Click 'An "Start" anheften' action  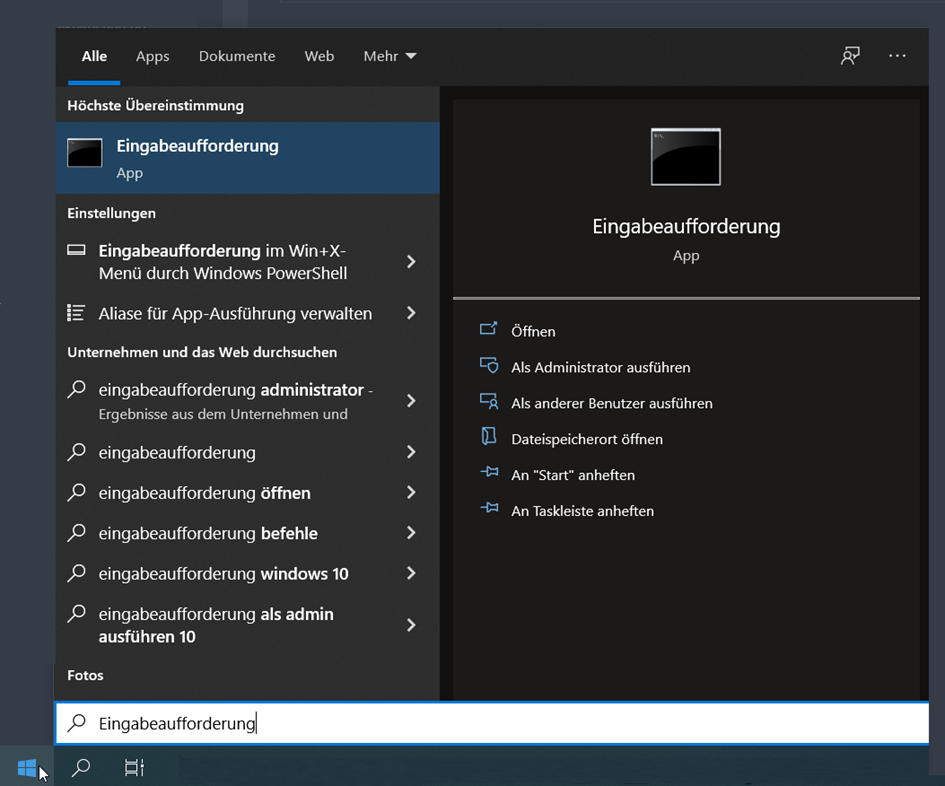(x=572, y=475)
